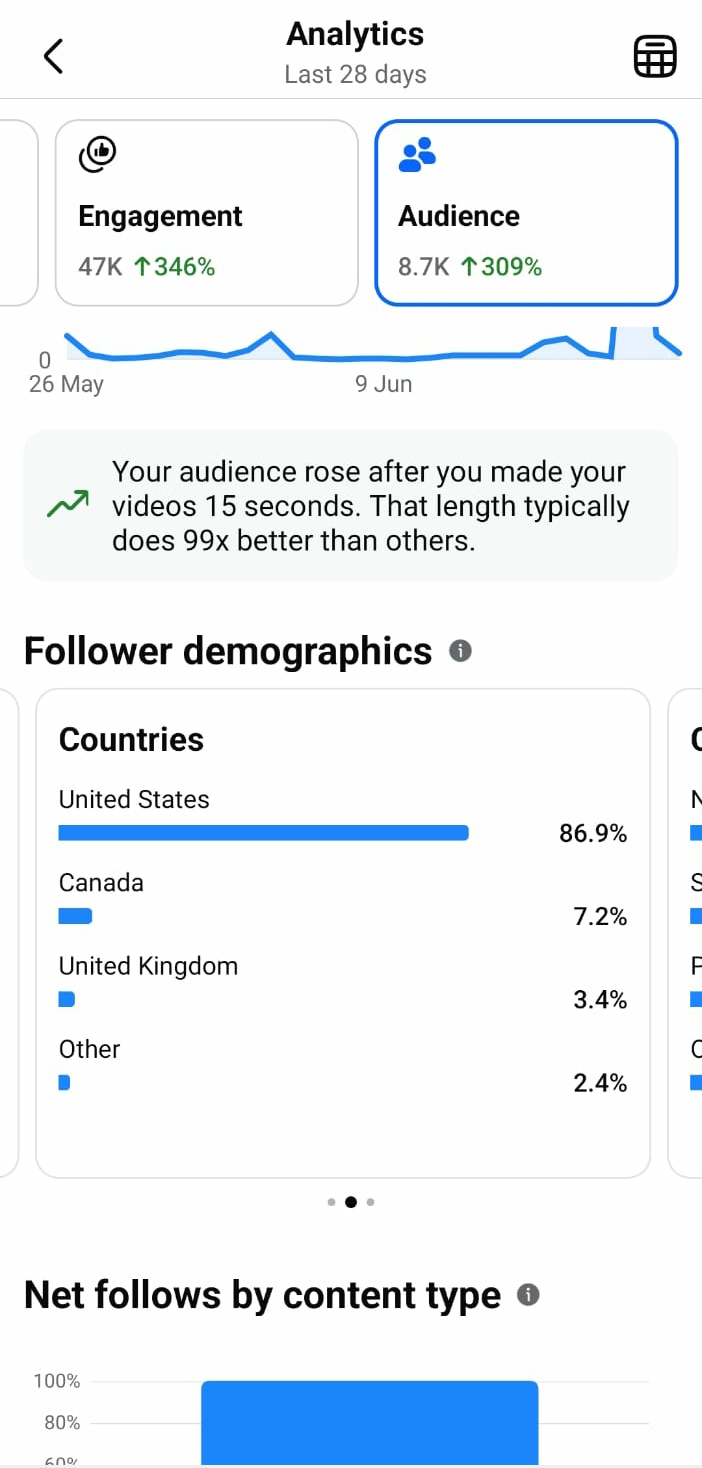Open the table view icon at top right
Viewport: 702px width, 1468px height.
[x=655, y=56]
